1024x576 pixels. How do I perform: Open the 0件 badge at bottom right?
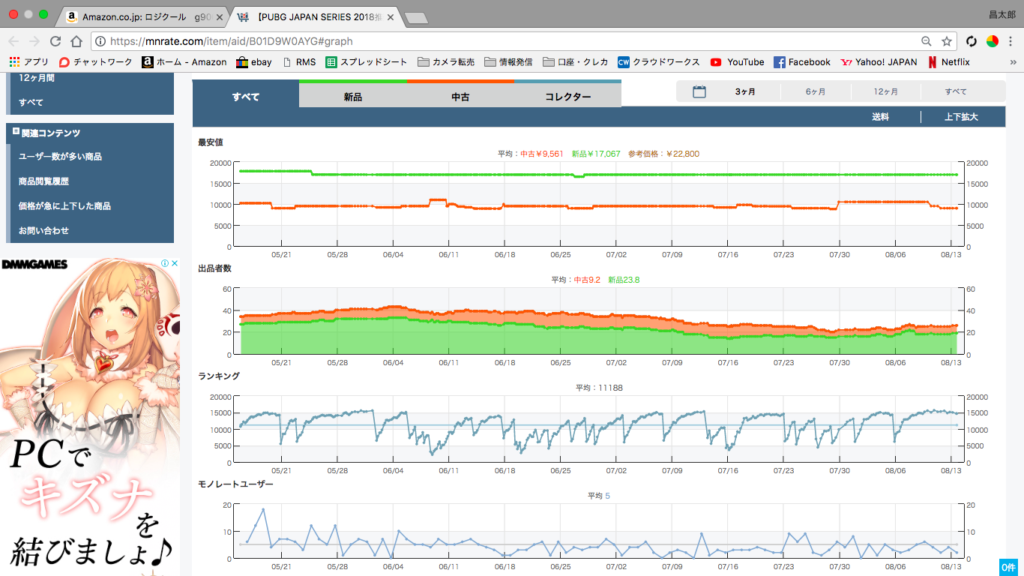coord(1008,567)
